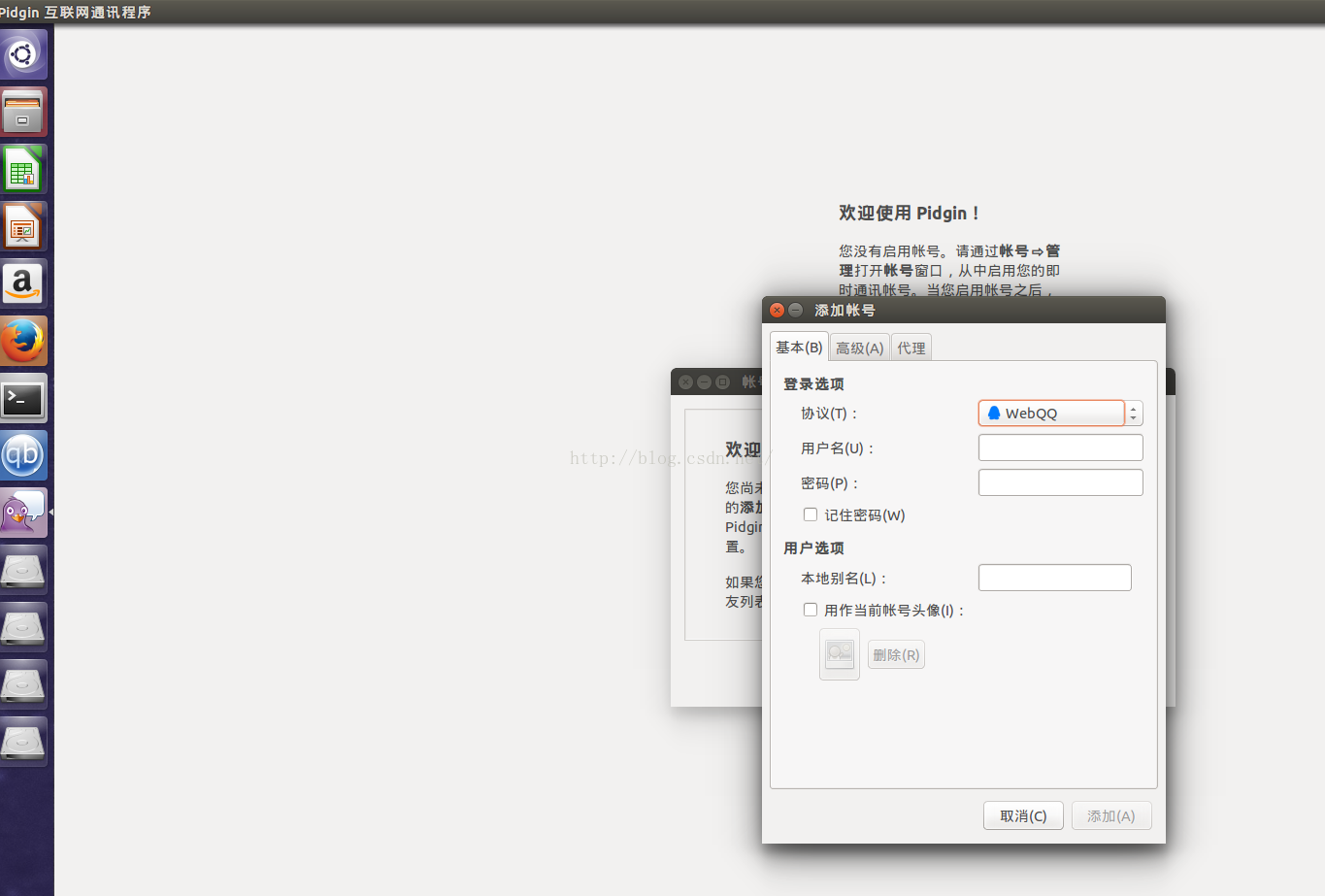Image resolution: width=1325 pixels, height=896 pixels.
Task: Focus the 本地别名(L) input field
Action: (1054, 578)
